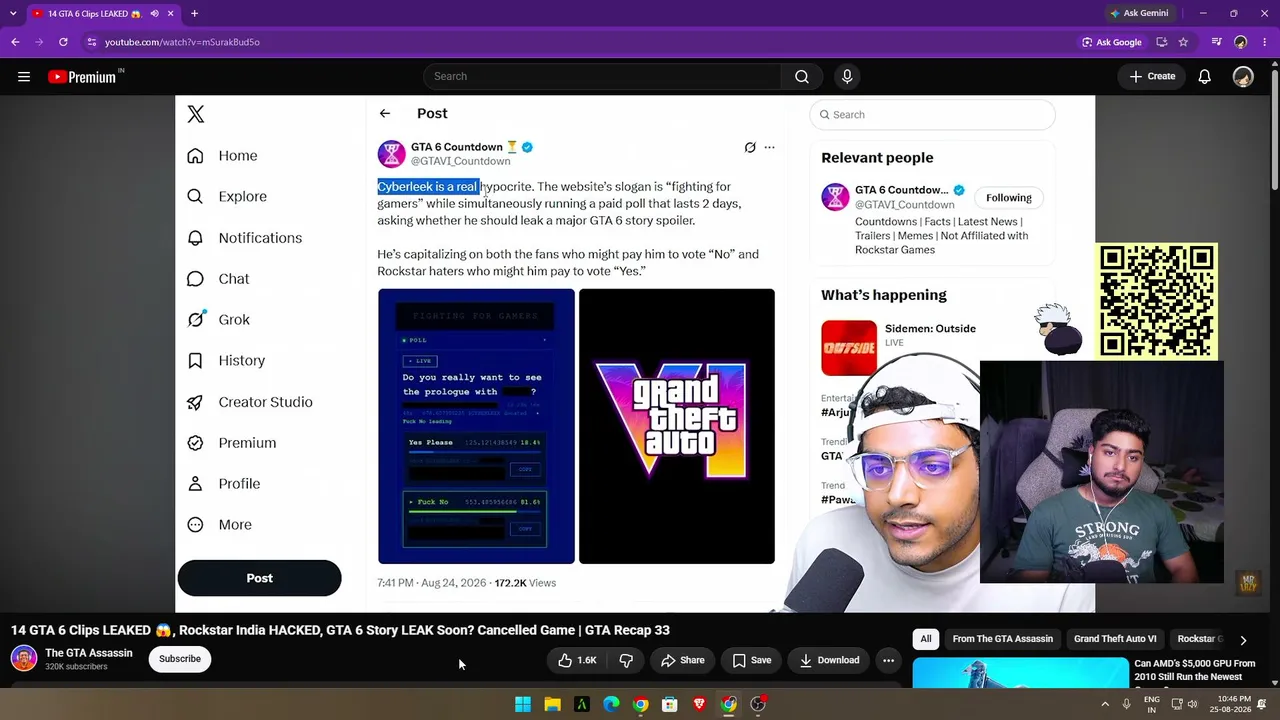This screenshot has width=1280, height=720.
Task: Click the YouTube search magnifier button
Action: point(802,76)
